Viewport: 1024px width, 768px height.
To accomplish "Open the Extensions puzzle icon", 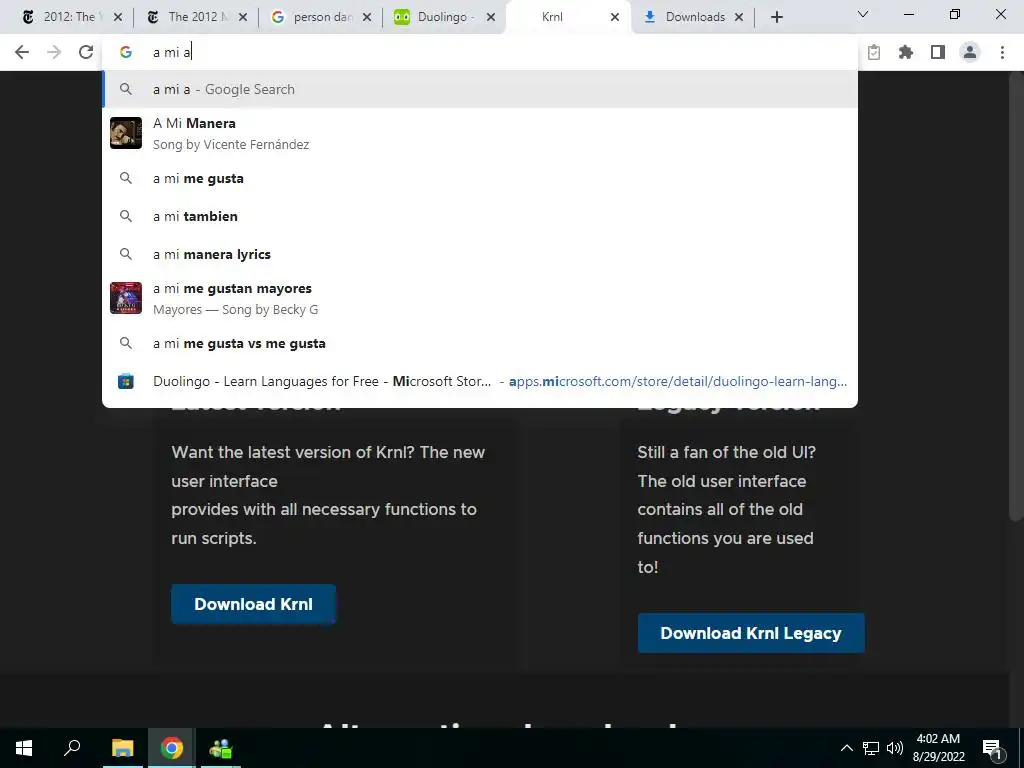I will (x=906, y=52).
